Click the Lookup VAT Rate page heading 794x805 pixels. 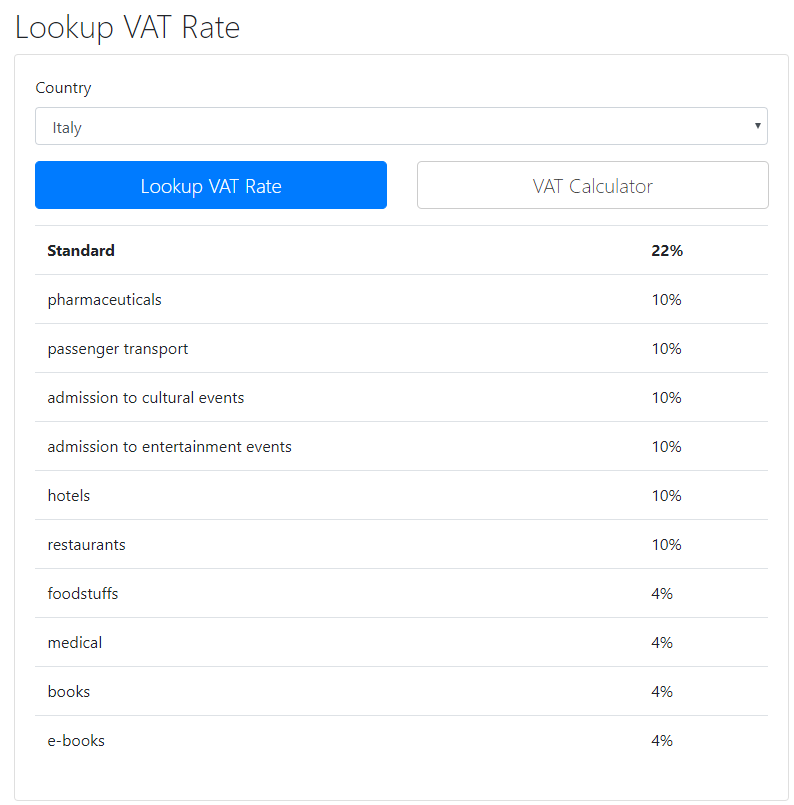pos(128,27)
